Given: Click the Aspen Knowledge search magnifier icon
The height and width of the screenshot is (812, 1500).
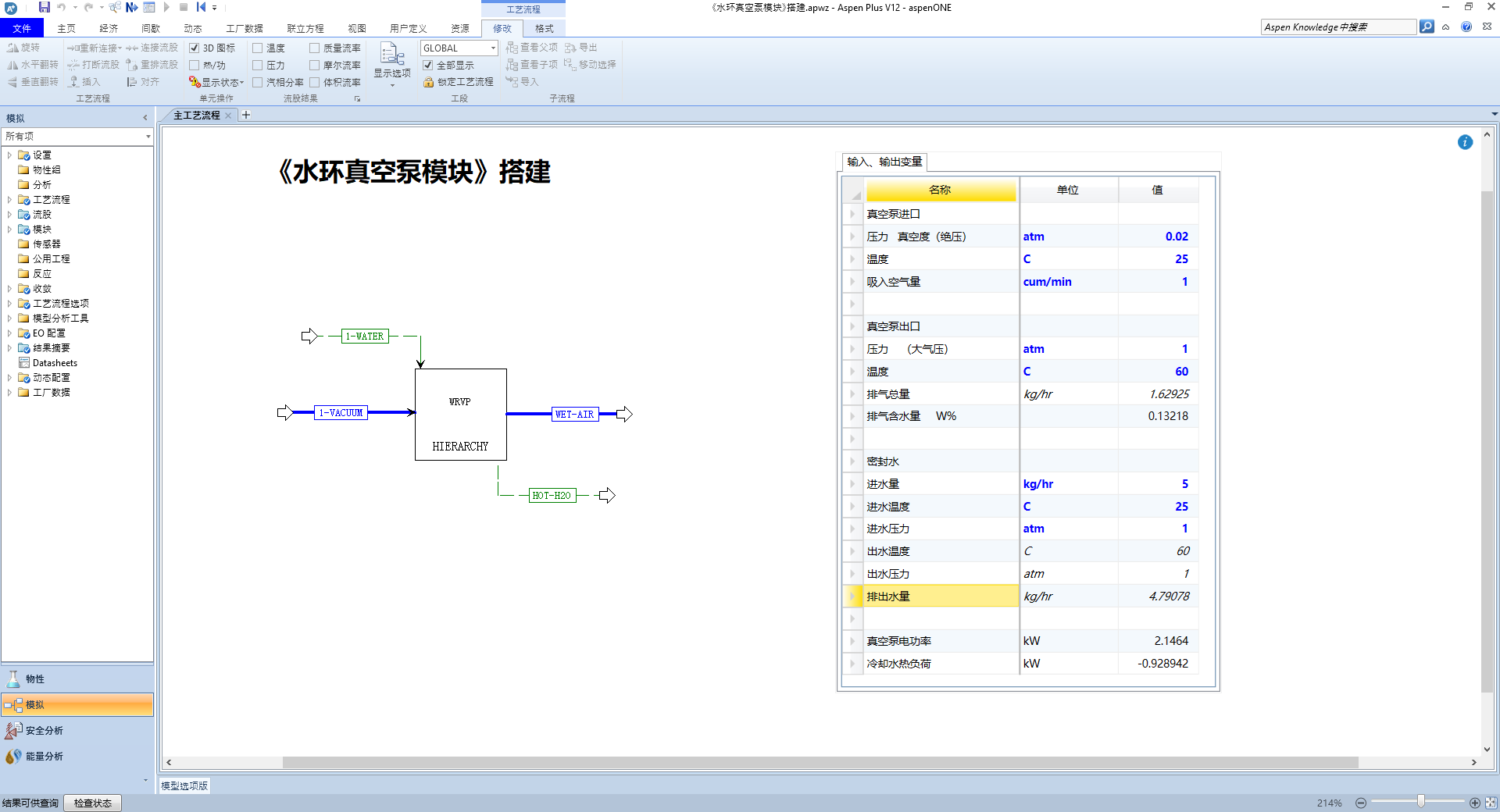Looking at the screenshot, I should click(x=1427, y=27).
